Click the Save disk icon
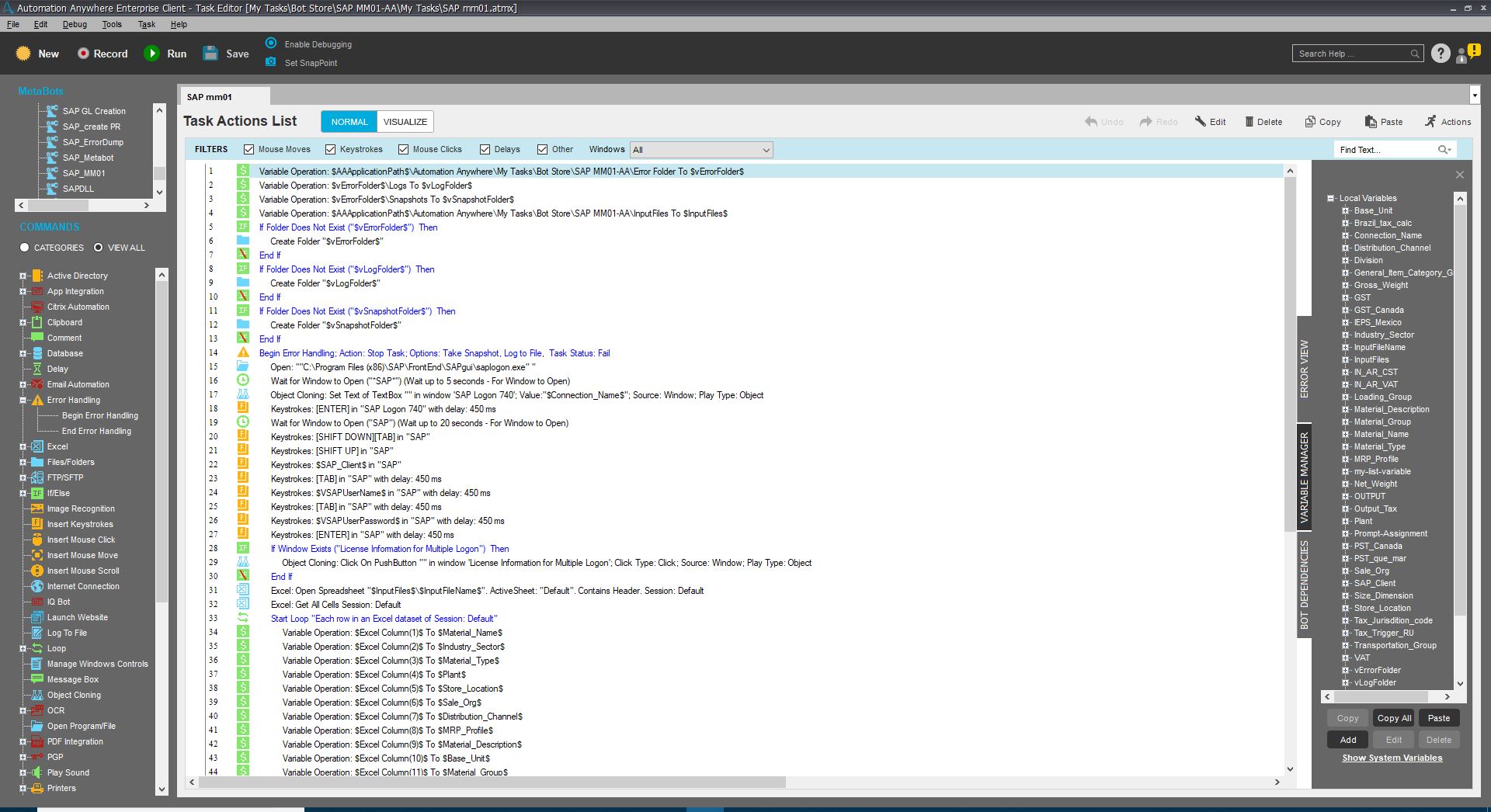This screenshot has width=1491, height=812. click(210, 54)
